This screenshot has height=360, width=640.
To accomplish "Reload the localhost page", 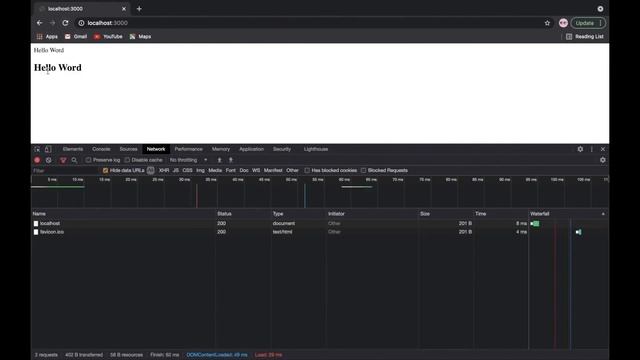I will pyautogui.click(x=65, y=23).
